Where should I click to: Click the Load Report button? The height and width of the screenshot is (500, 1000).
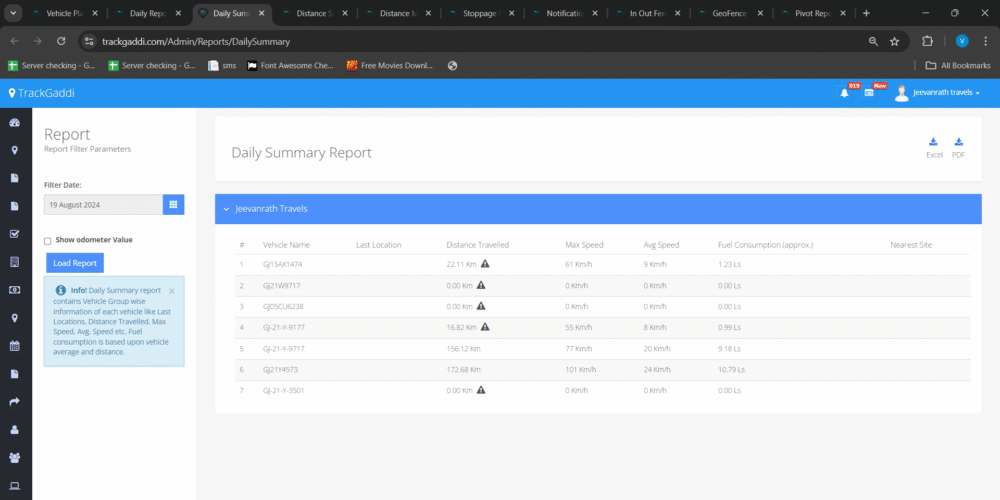click(x=75, y=263)
